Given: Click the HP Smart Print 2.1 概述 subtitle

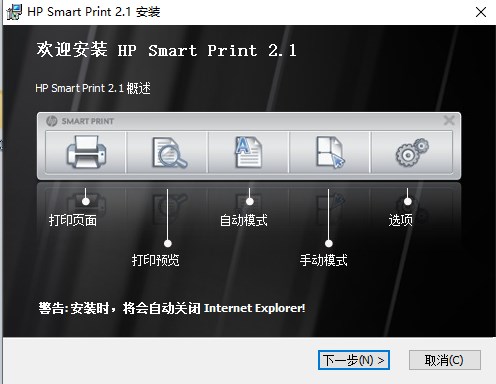Looking at the screenshot, I should (x=93, y=88).
